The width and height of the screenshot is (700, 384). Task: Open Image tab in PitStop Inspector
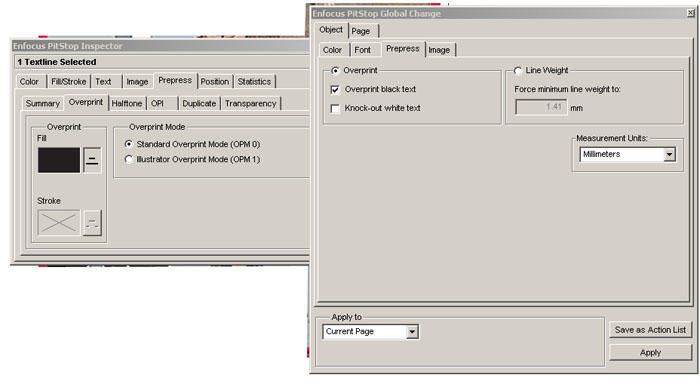137,82
